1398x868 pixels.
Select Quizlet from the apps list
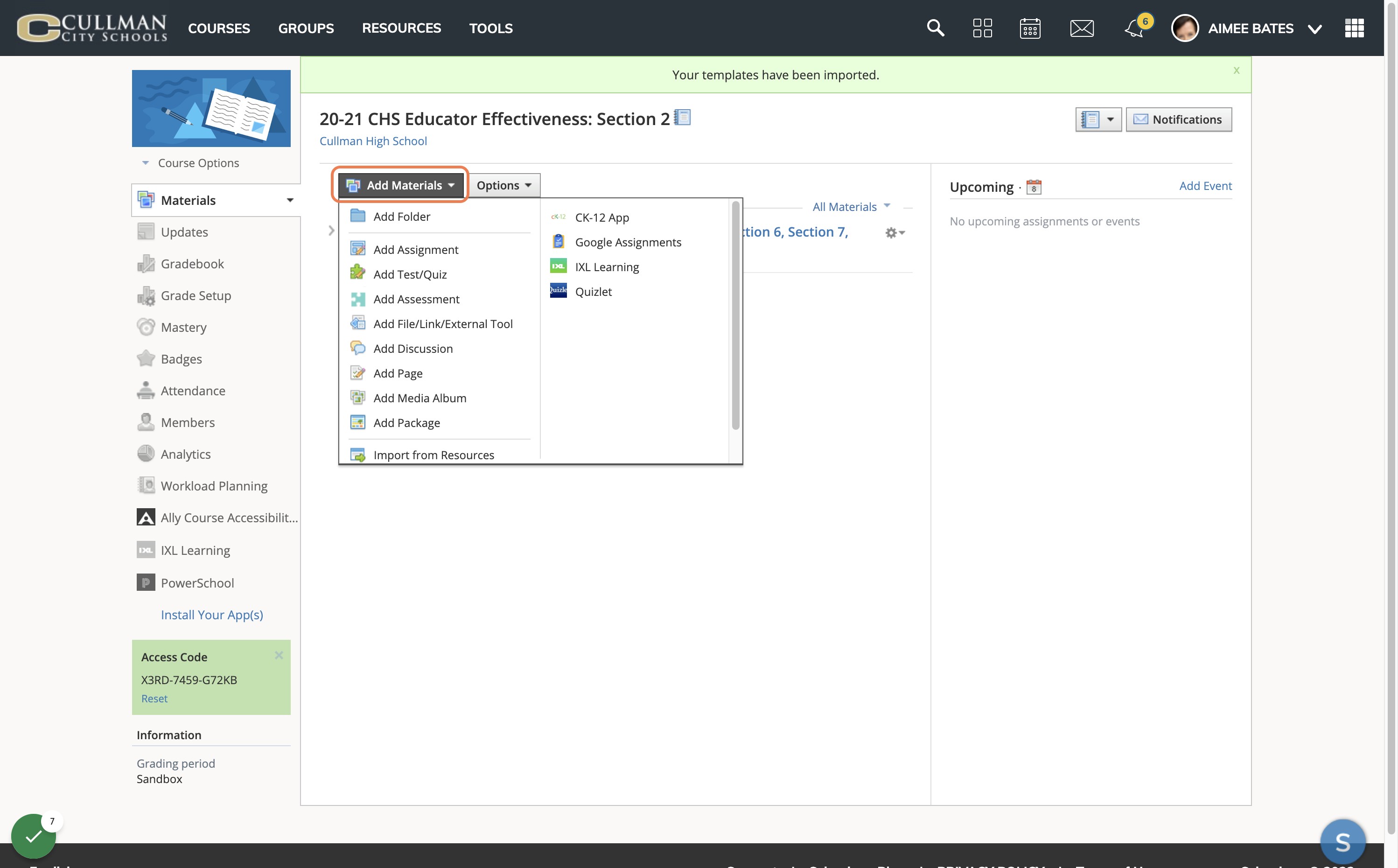(x=593, y=292)
